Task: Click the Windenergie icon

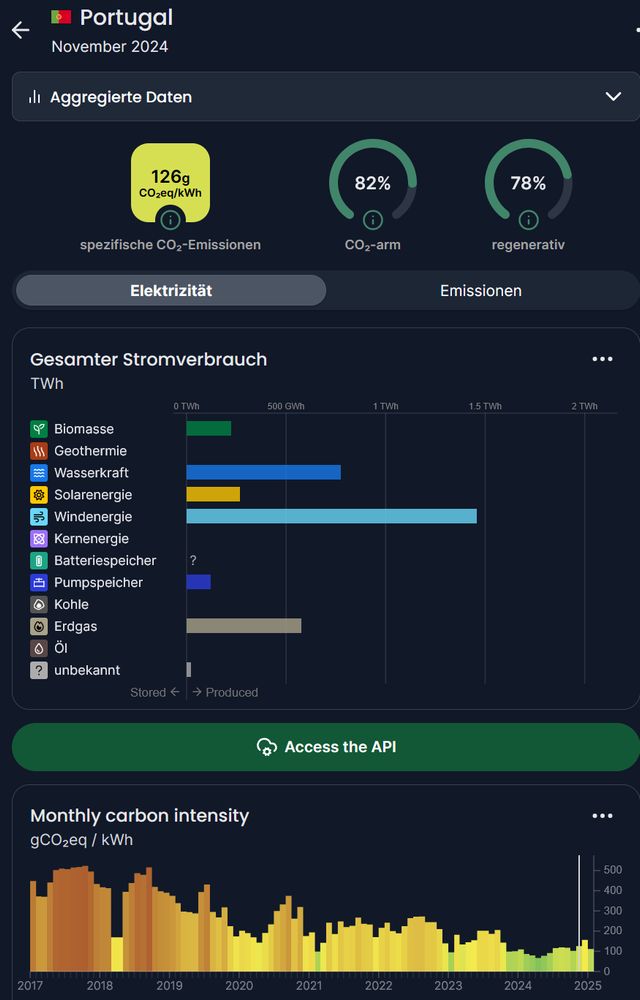Action: coord(39,517)
